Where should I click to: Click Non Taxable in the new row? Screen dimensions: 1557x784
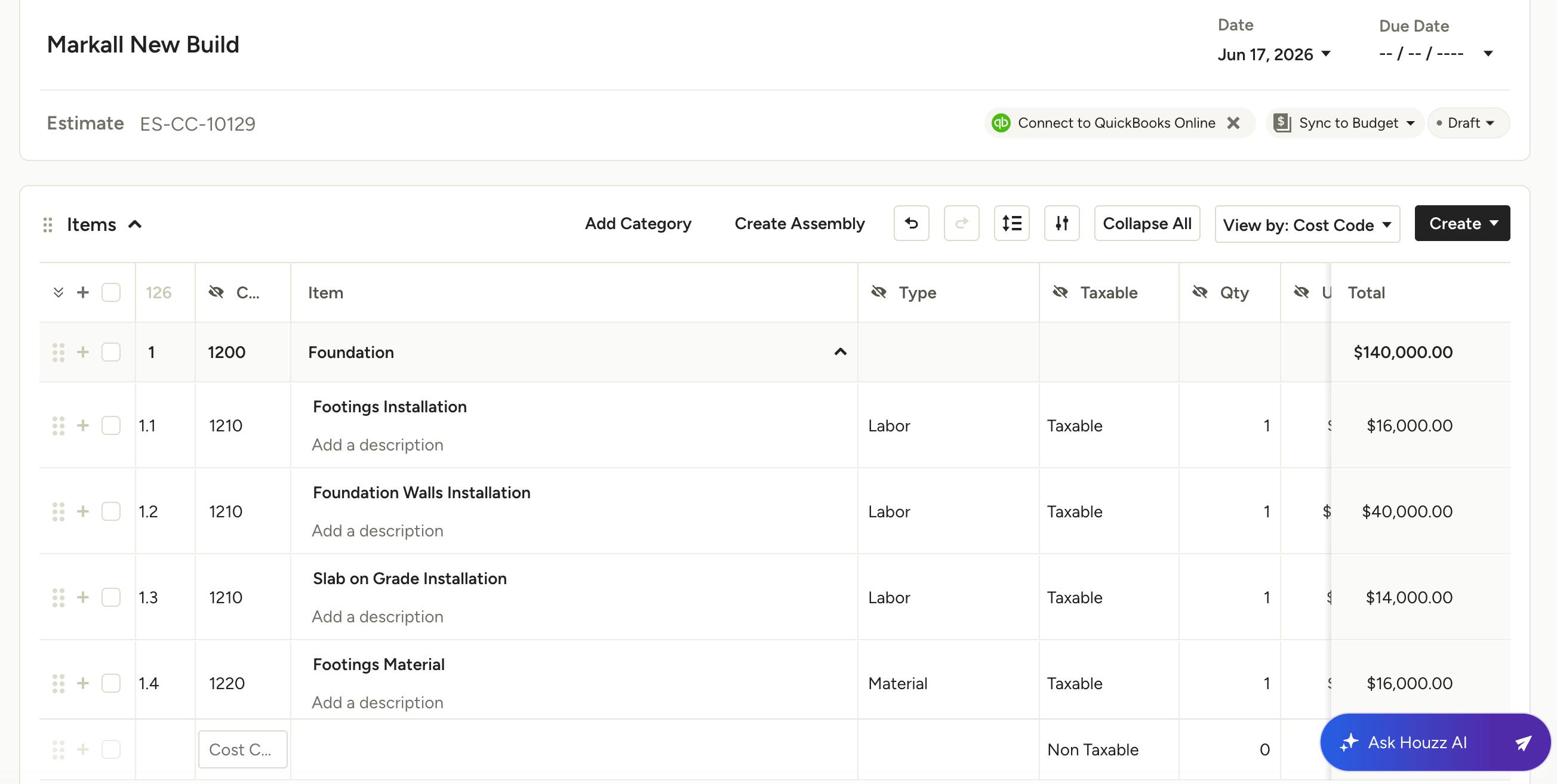tap(1093, 749)
